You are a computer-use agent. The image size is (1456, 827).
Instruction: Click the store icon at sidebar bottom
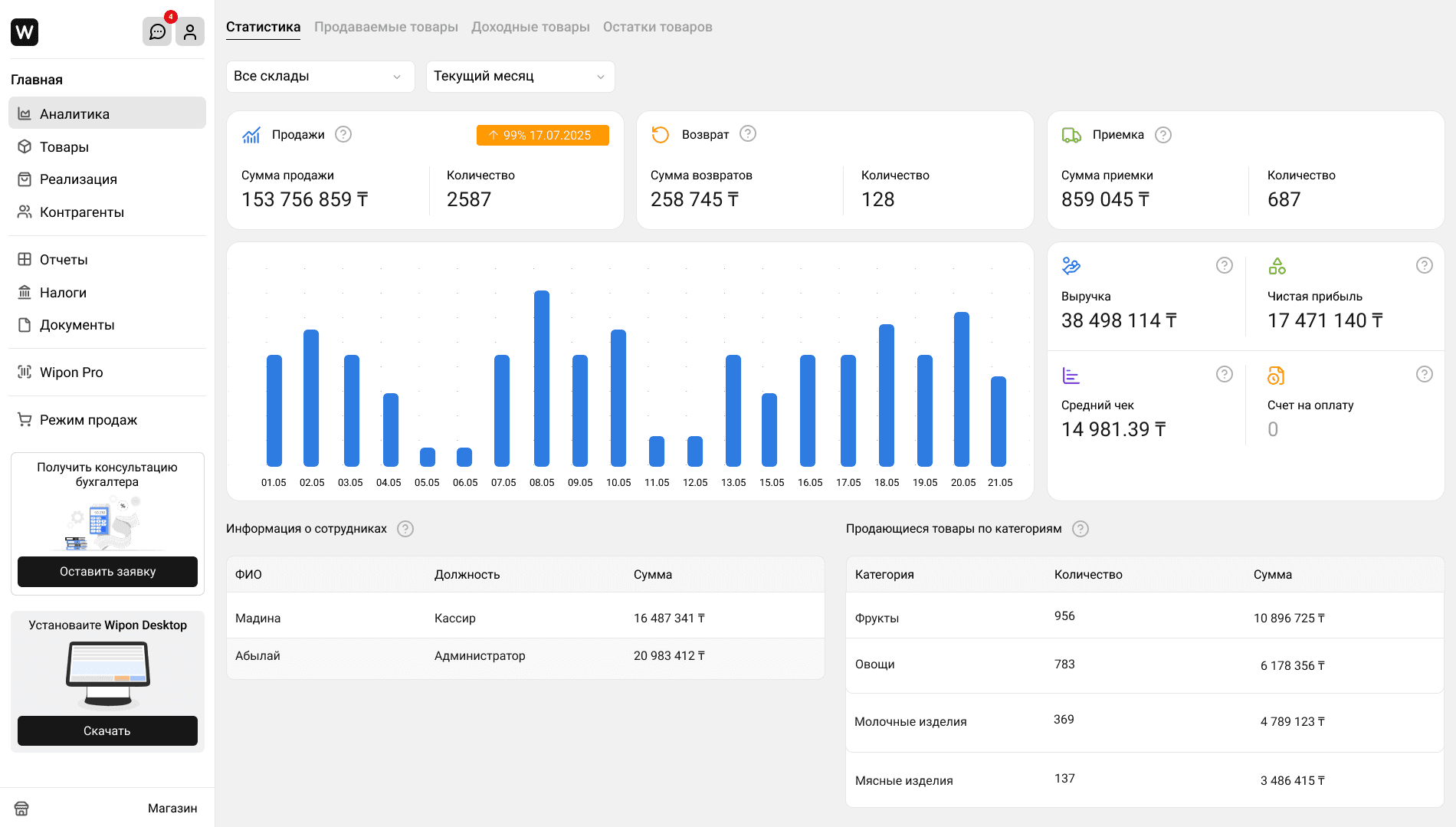(21, 809)
